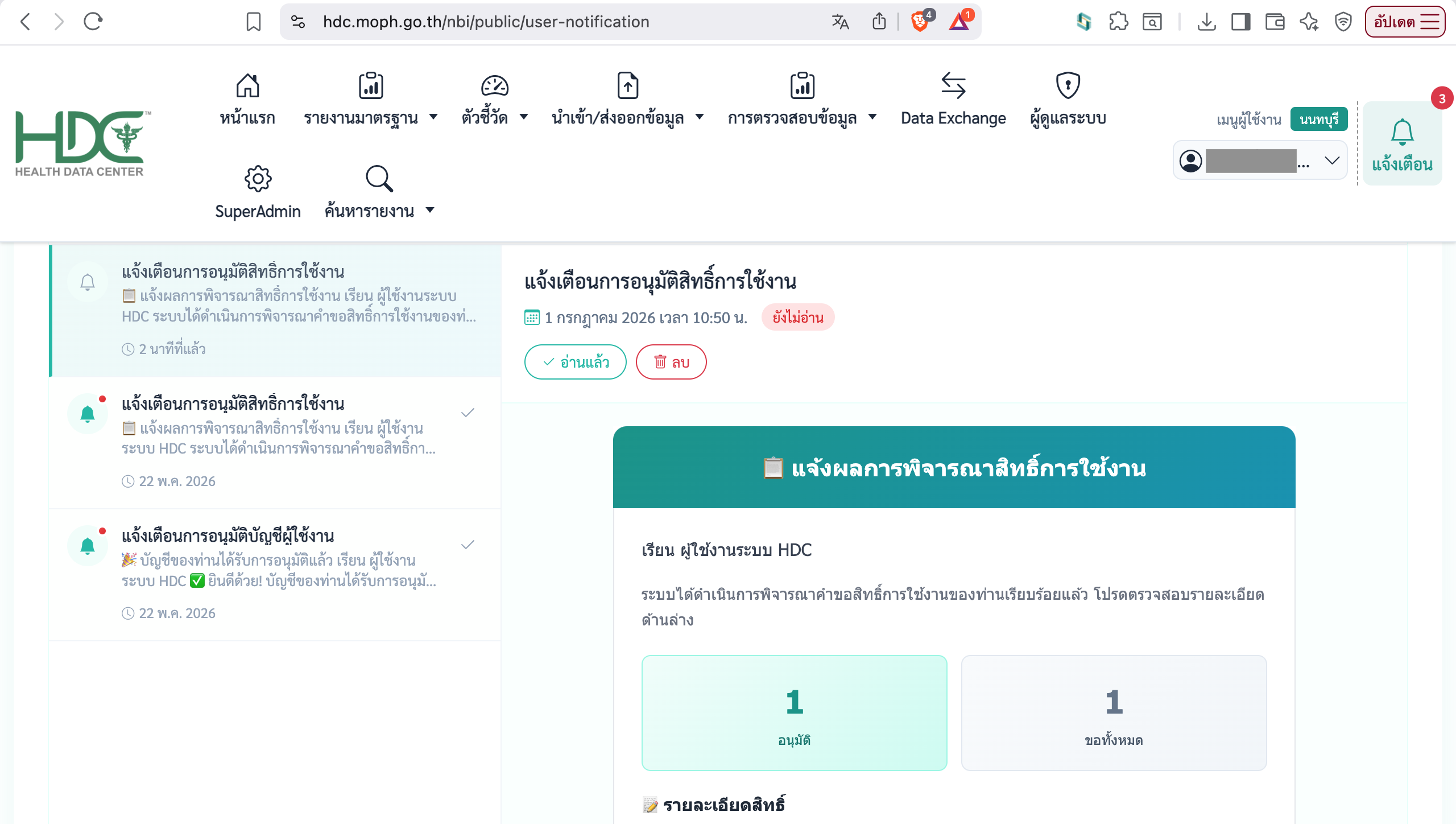This screenshot has width=1456, height=824.
Task: Open the user account dropdown chevron
Action: (x=1331, y=160)
